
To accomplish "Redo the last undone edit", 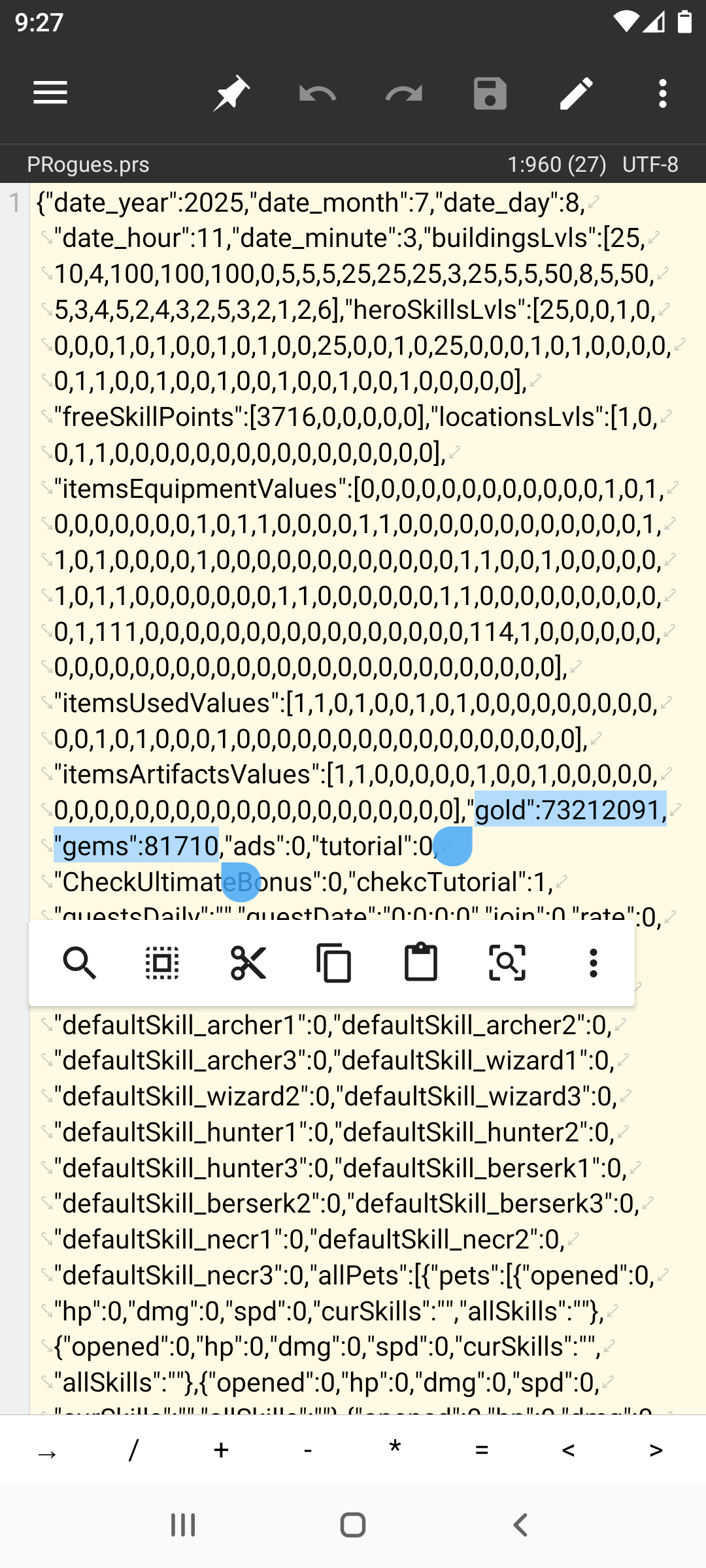I will pos(404,93).
